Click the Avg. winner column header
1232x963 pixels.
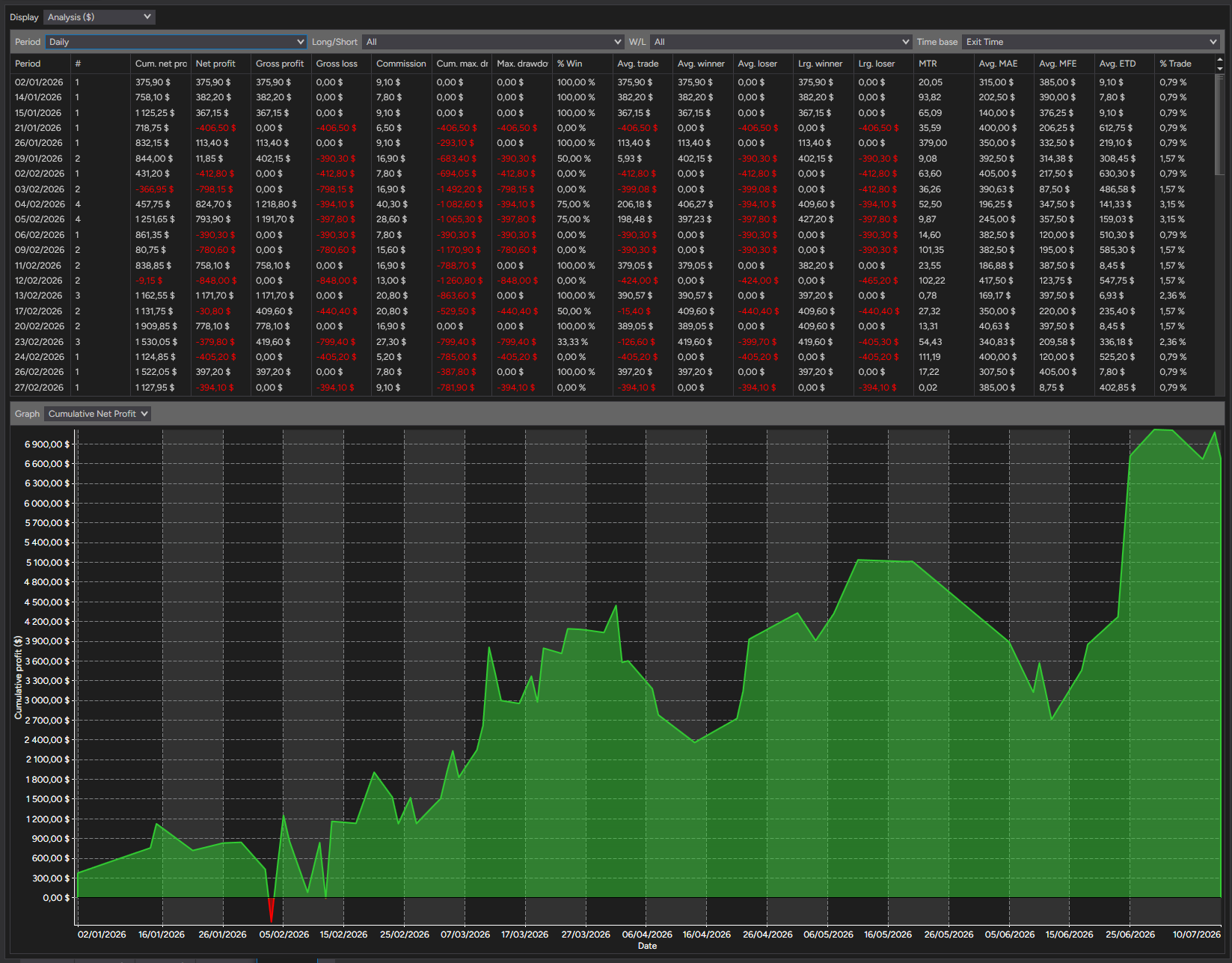tap(702, 64)
